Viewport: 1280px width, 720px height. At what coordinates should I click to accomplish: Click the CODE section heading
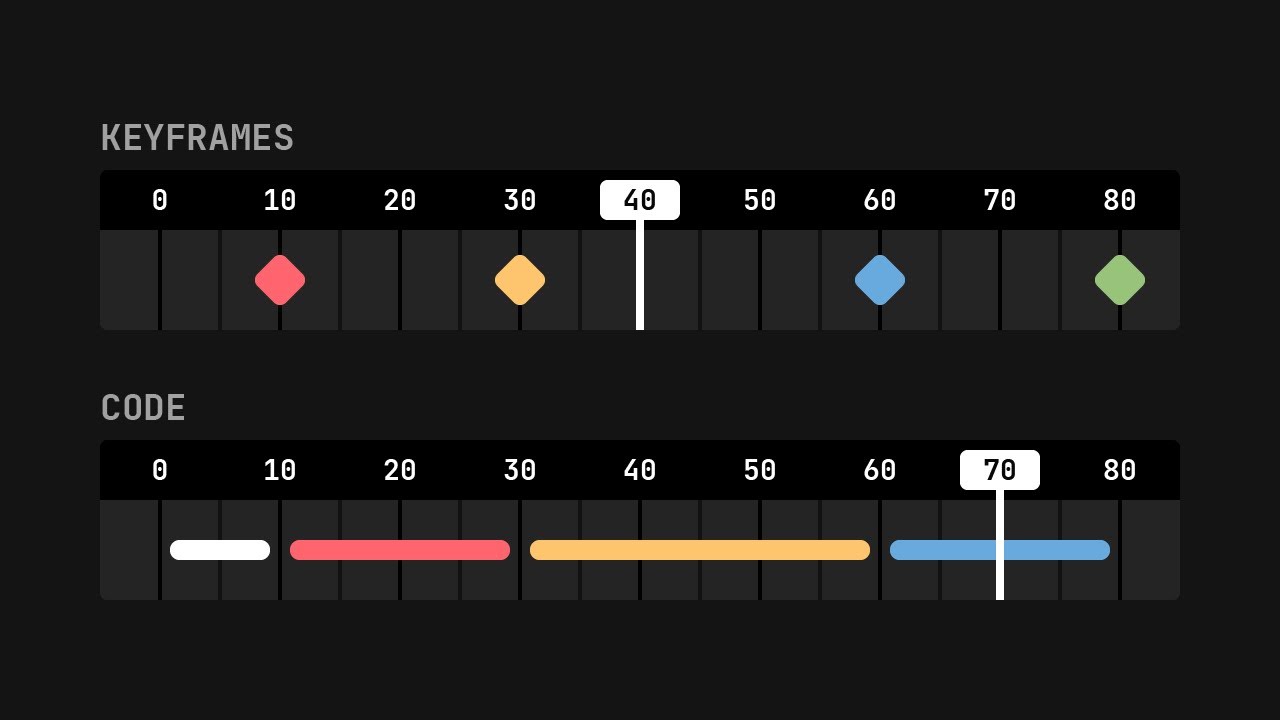click(x=143, y=408)
